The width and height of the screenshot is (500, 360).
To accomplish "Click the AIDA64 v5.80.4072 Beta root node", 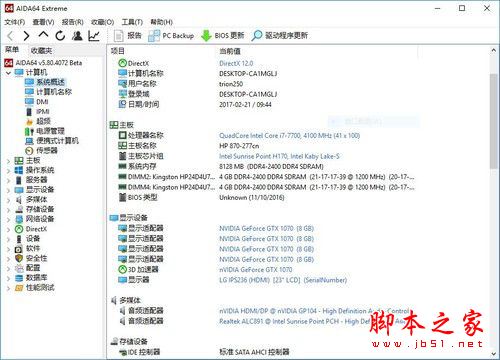I will click(43, 62).
